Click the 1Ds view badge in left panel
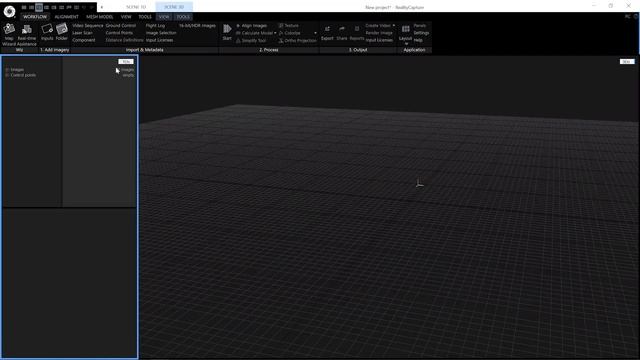The width and height of the screenshot is (640, 360). coord(126,62)
